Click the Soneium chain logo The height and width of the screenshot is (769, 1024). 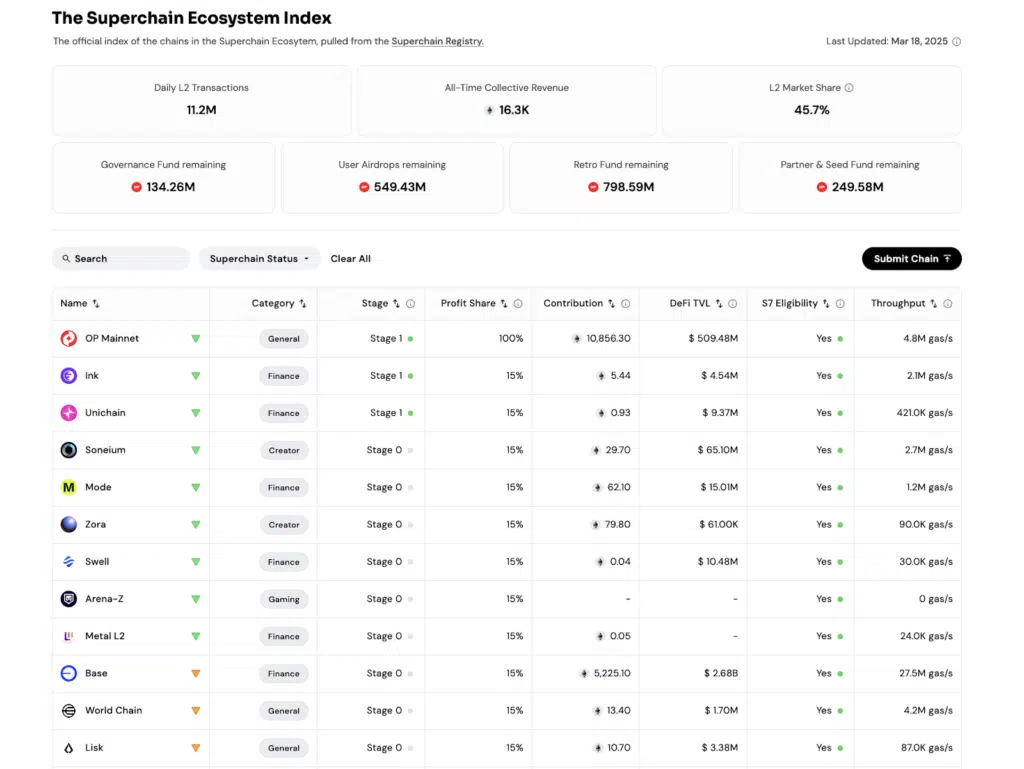click(69, 450)
